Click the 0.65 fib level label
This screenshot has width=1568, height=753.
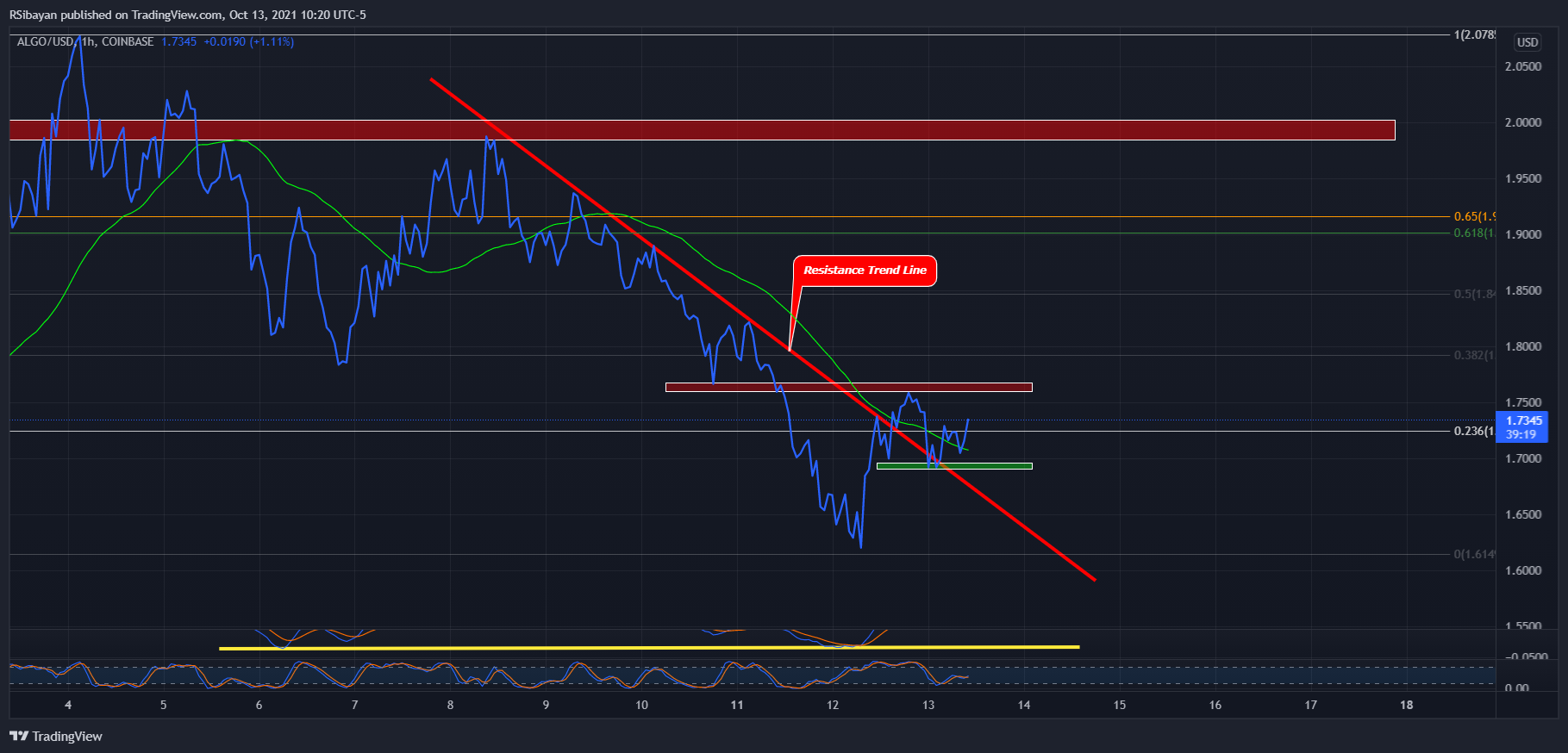(1474, 216)
